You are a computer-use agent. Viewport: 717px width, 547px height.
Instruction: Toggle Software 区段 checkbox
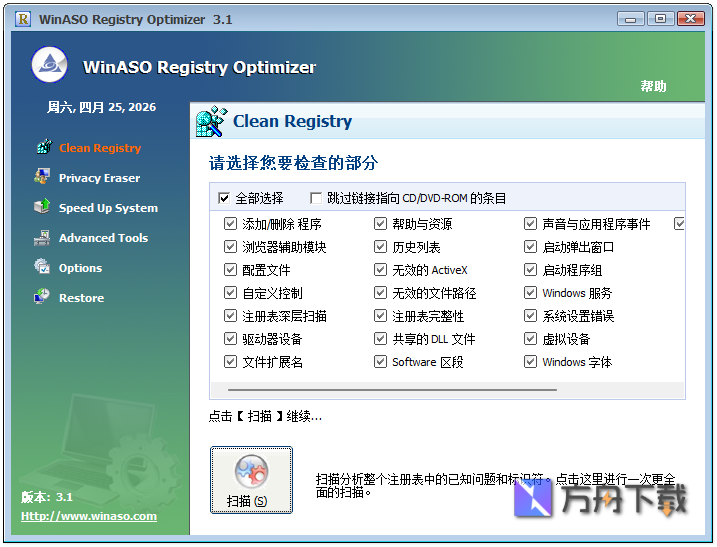pyautogui.click(x=380, y=362)
